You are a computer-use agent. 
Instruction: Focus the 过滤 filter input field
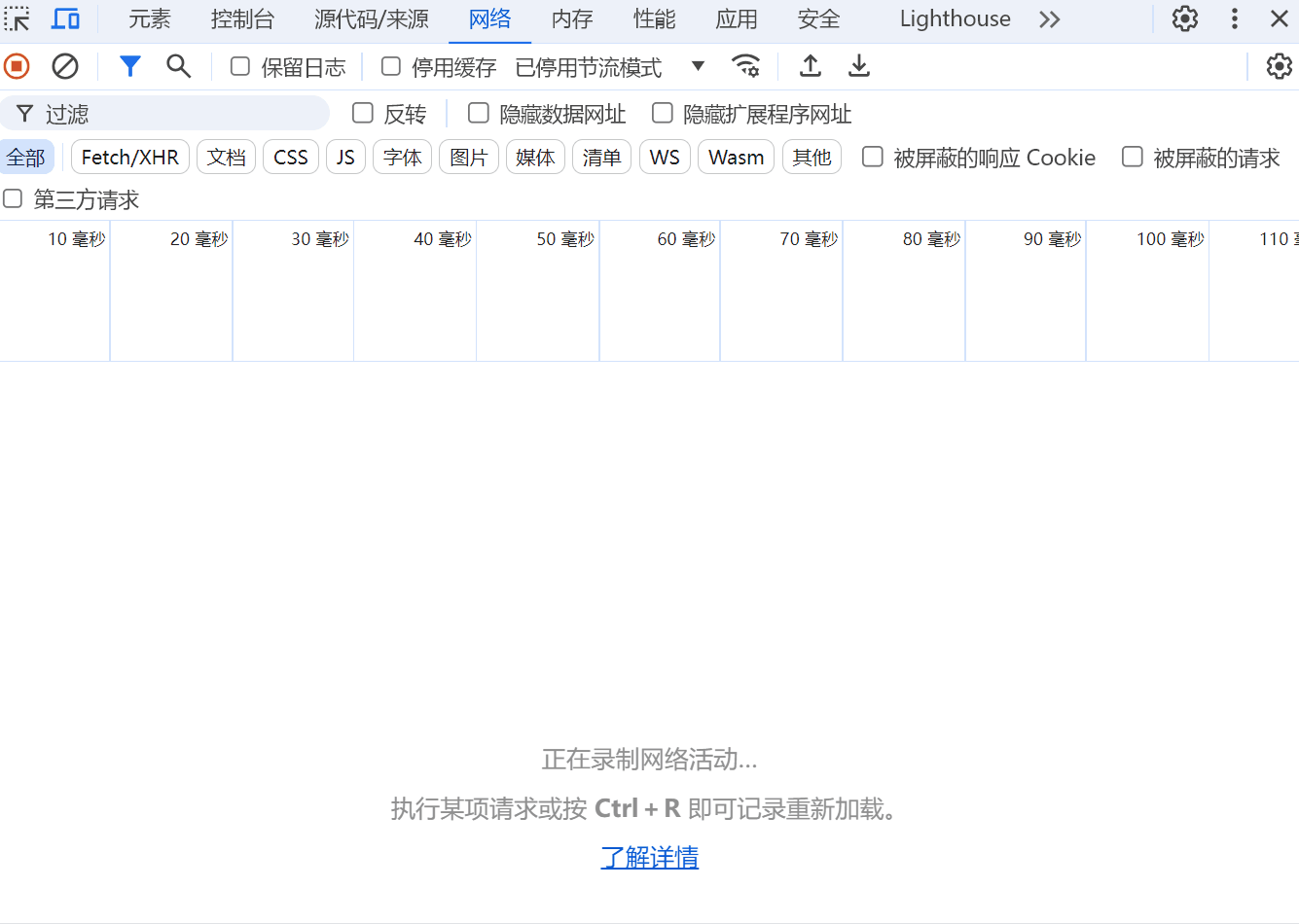click(165, 114)
